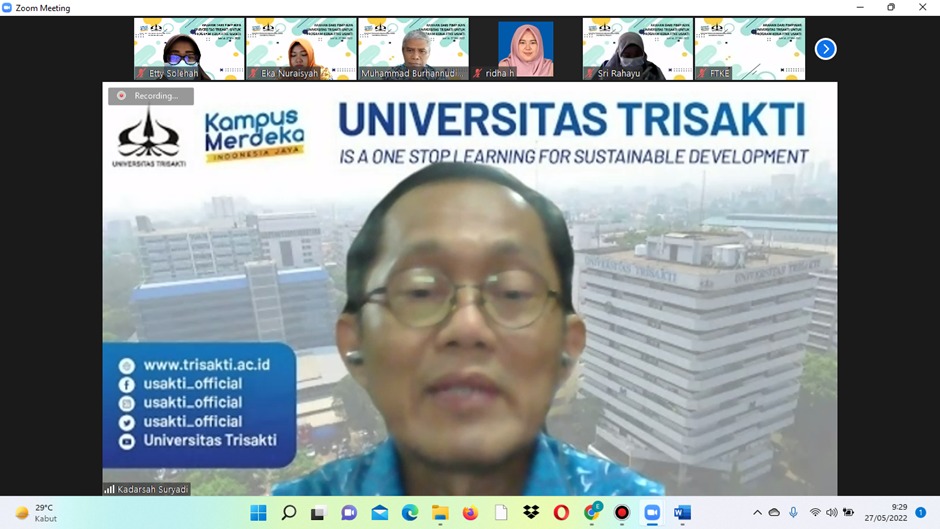Open Task View in the taskbar
Viewport: 940px width, 529px height.
click(x=318, y=513)
